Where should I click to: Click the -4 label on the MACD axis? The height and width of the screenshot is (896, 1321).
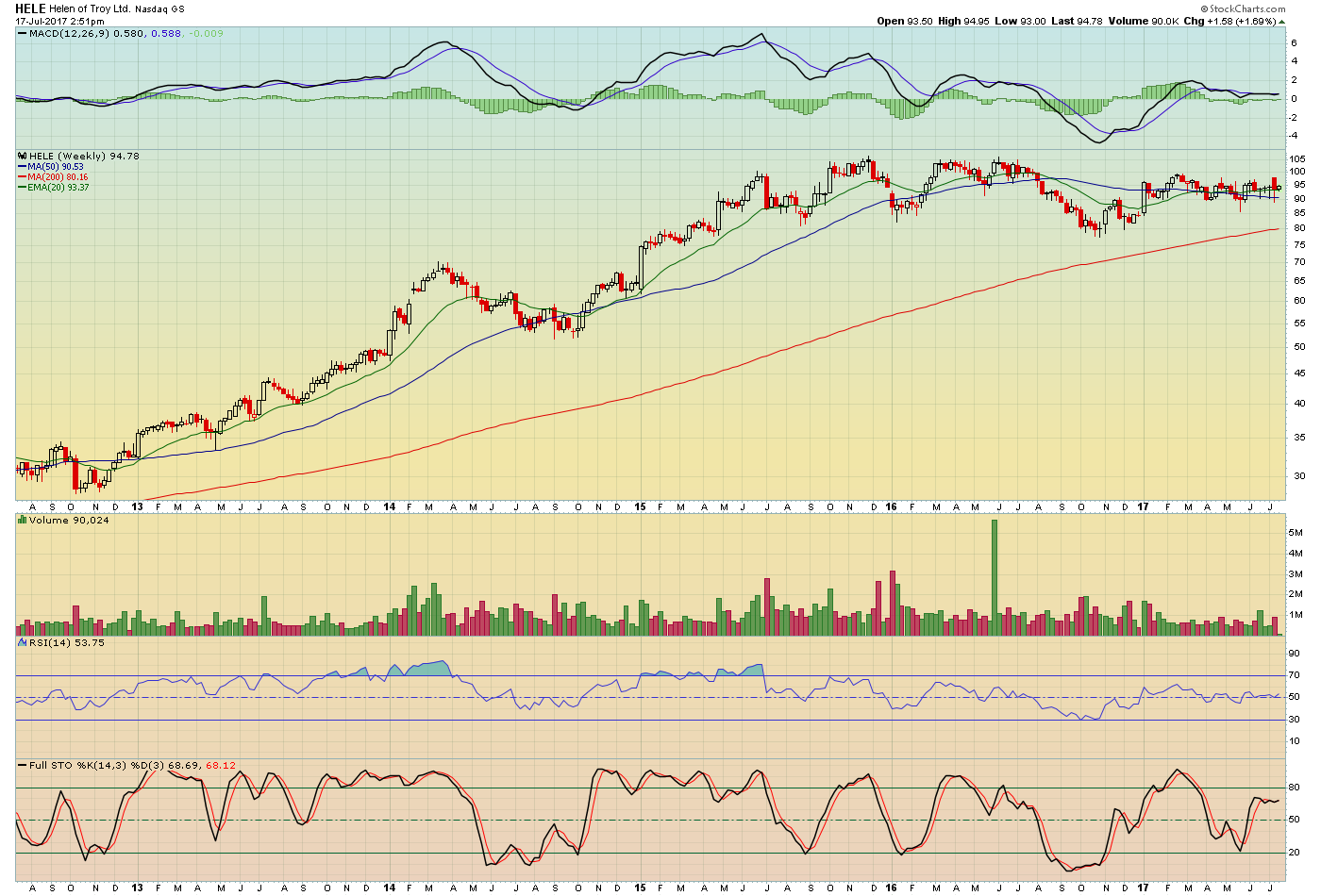point(1295,135)
